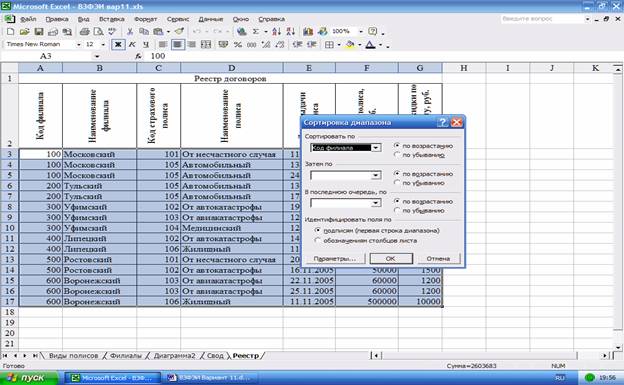This screenshot has width=624, height=385.
Task: Select first sort 'по возрастанию' radio
Action: coord(397,146)
